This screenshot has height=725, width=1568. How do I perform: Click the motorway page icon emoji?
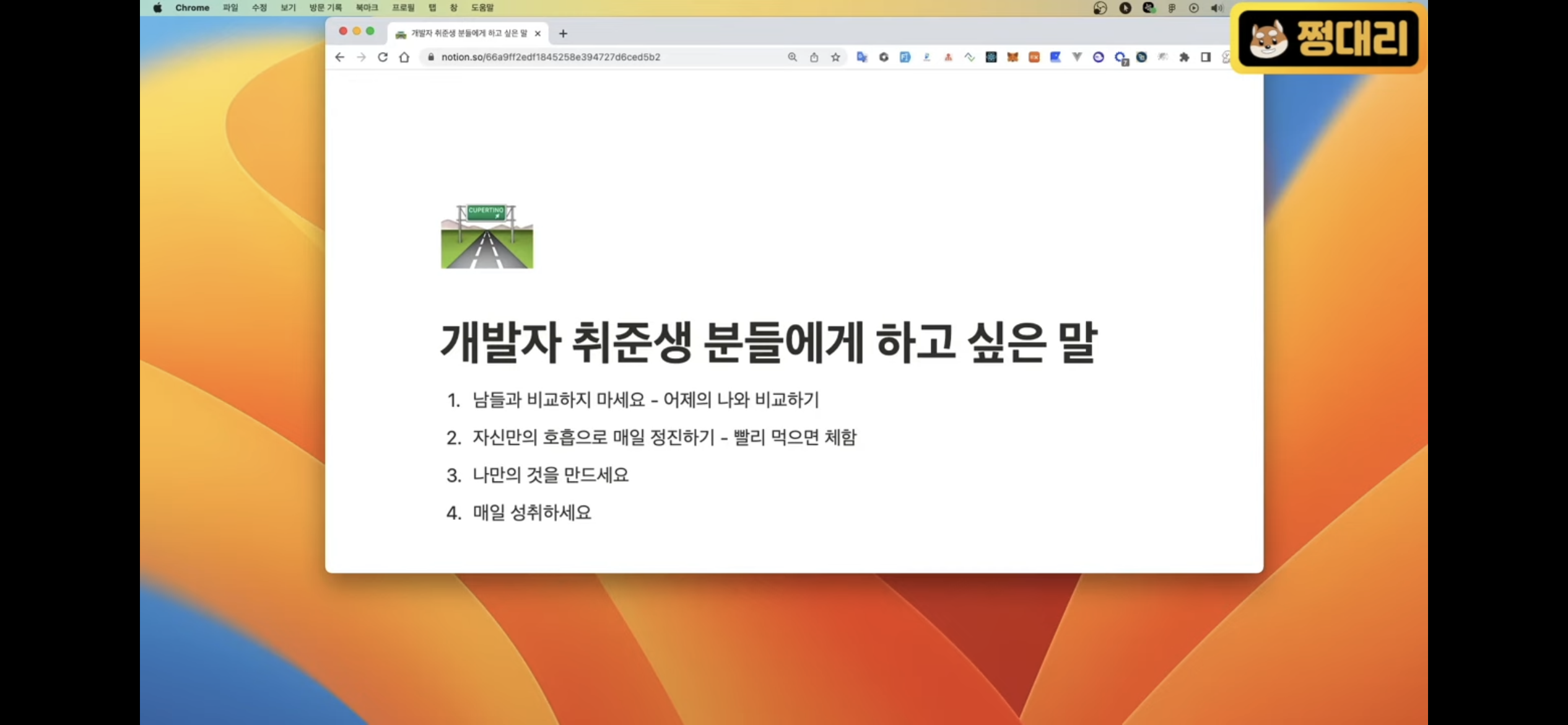487,237
